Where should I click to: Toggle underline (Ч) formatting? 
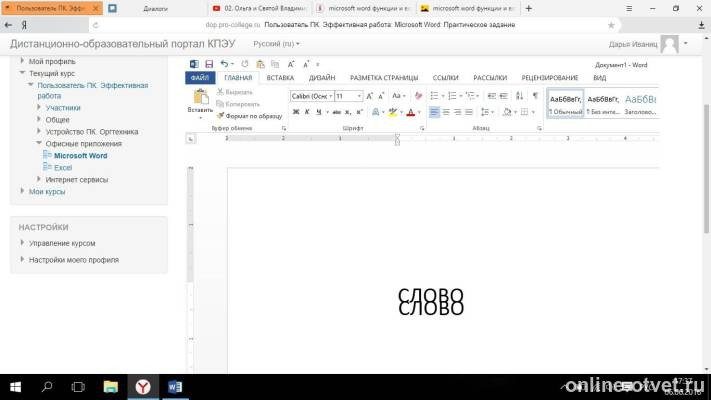click(319, 112)
